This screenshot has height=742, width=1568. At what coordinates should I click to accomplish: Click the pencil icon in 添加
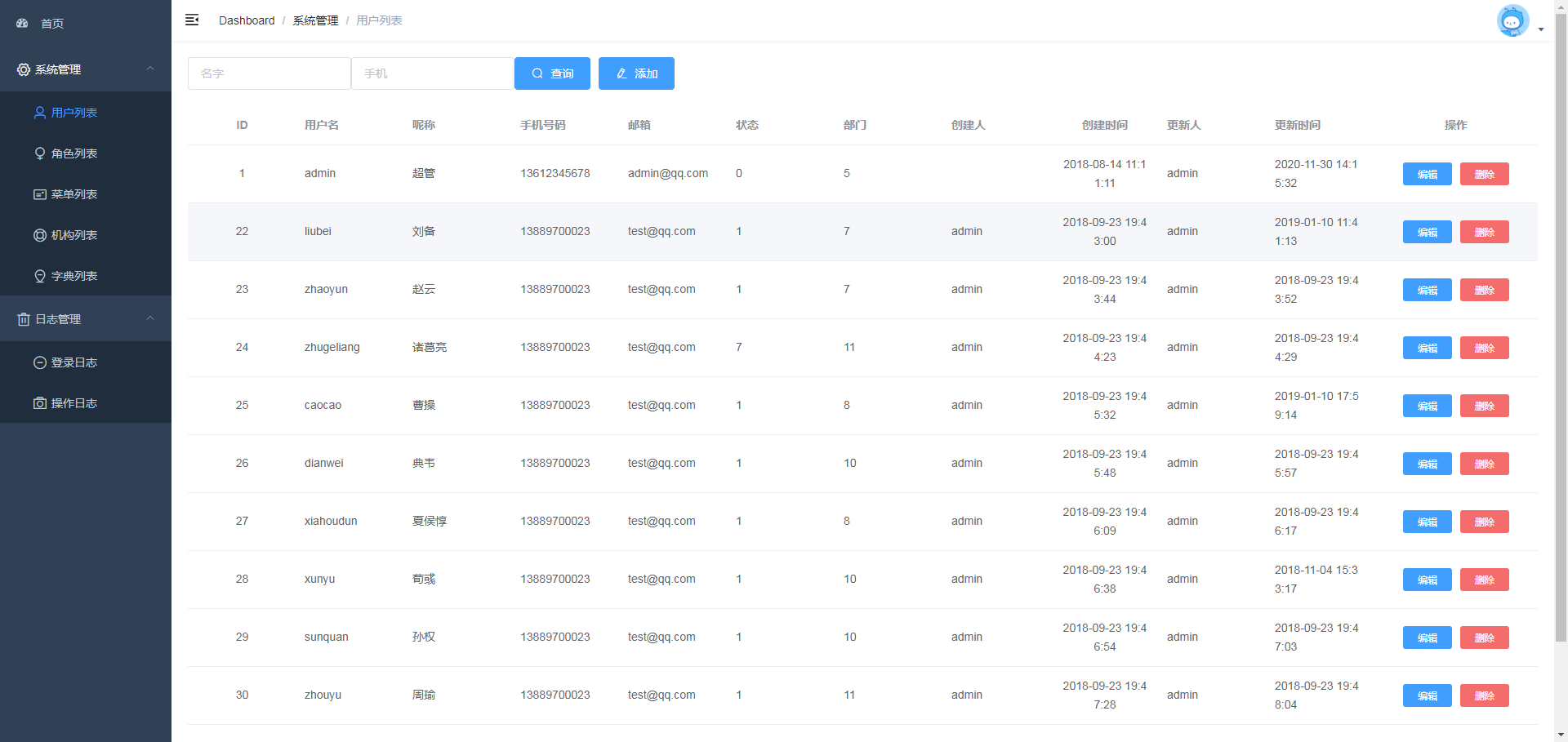[621, 73]
